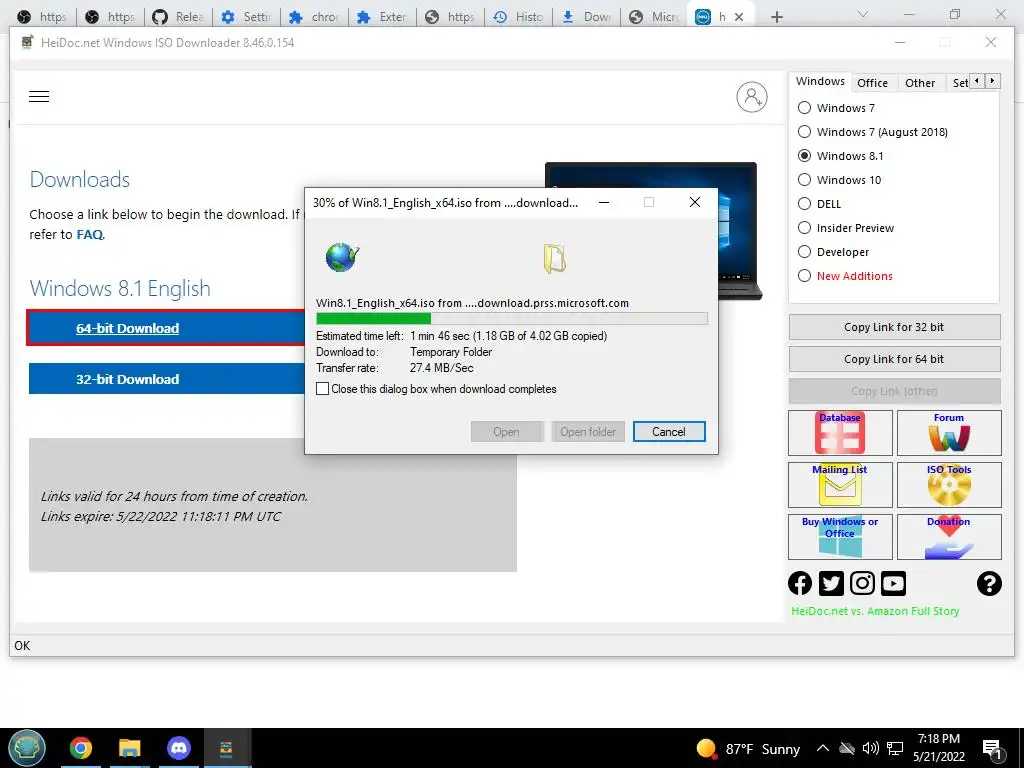1024x768 pixels.
Task: Visit the HeiDoc YouTube channel icon
Action: (893, 583)
